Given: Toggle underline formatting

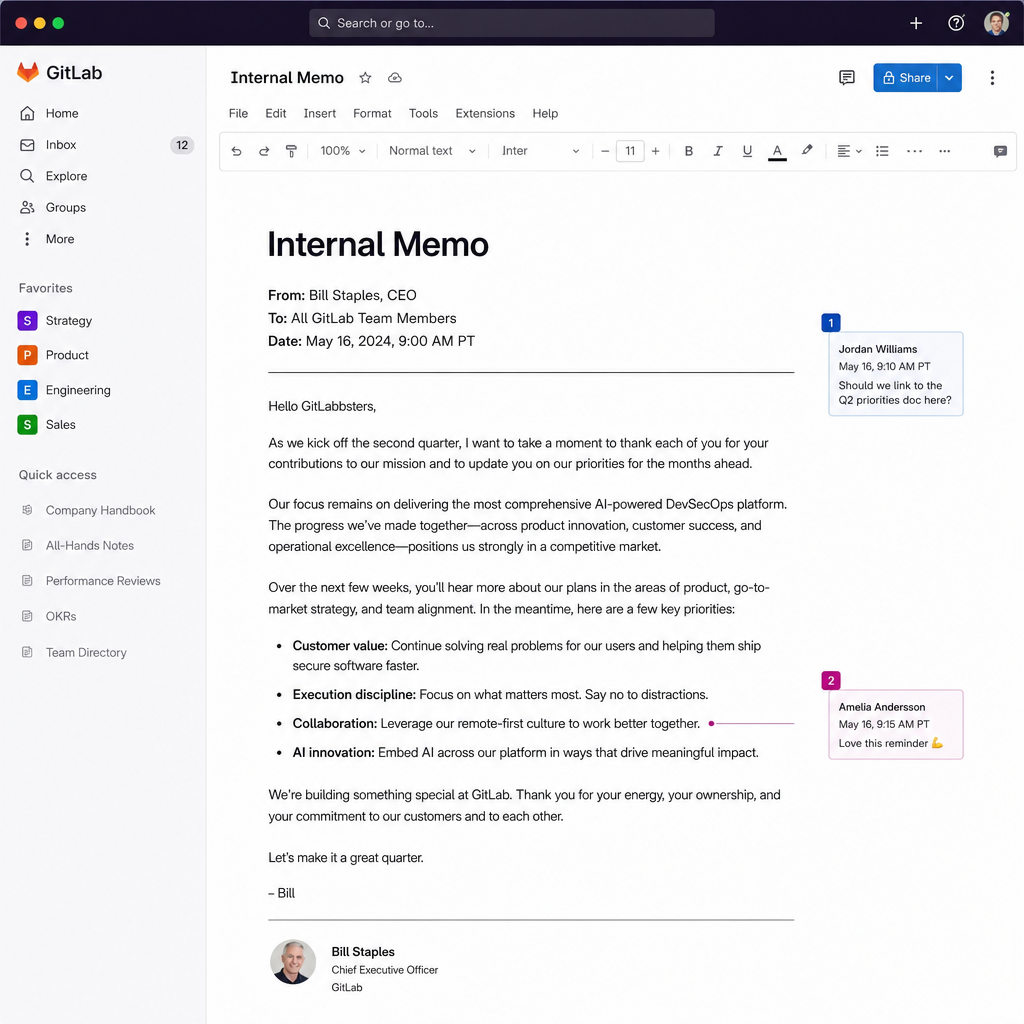Looking at the screenshot, I should [747, 151].
